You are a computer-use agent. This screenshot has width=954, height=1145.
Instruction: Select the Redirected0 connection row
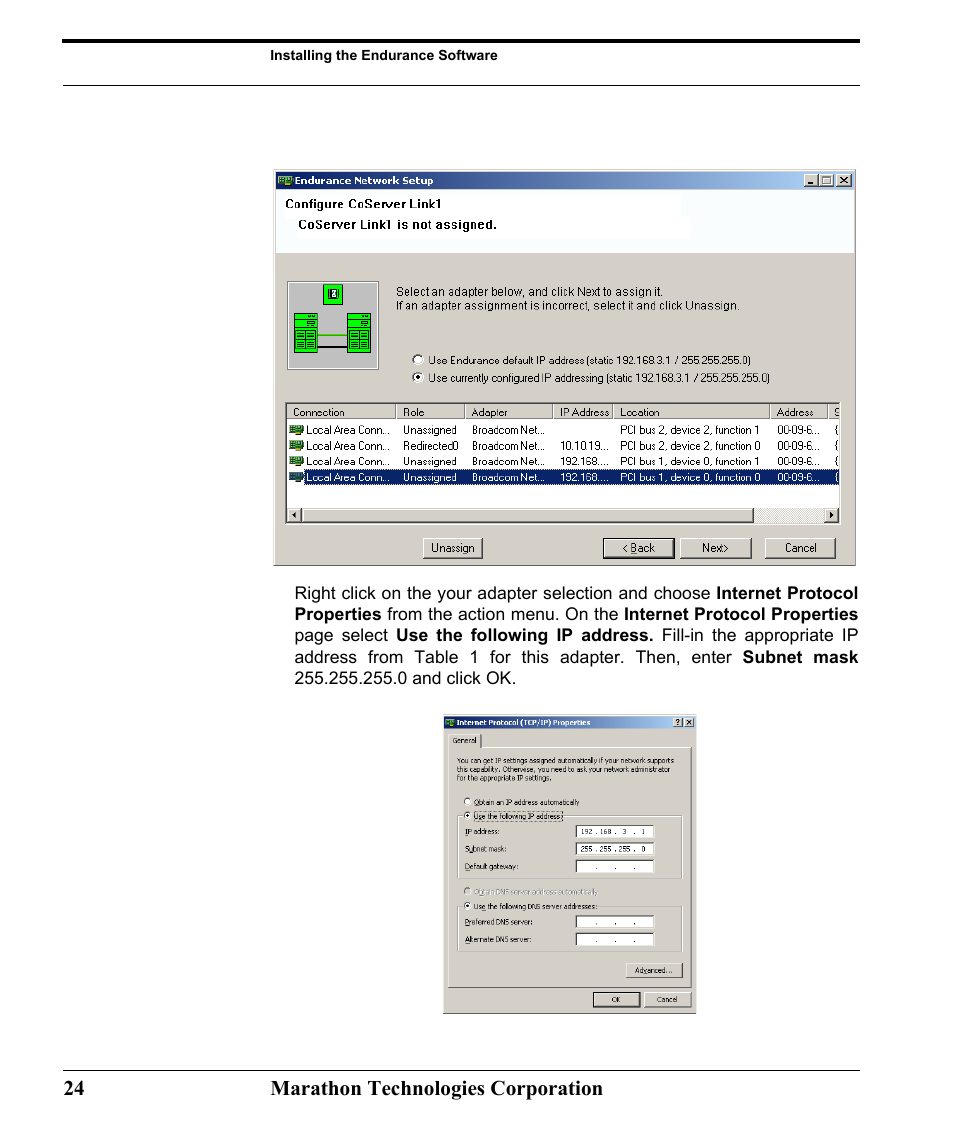click(562, 445)
